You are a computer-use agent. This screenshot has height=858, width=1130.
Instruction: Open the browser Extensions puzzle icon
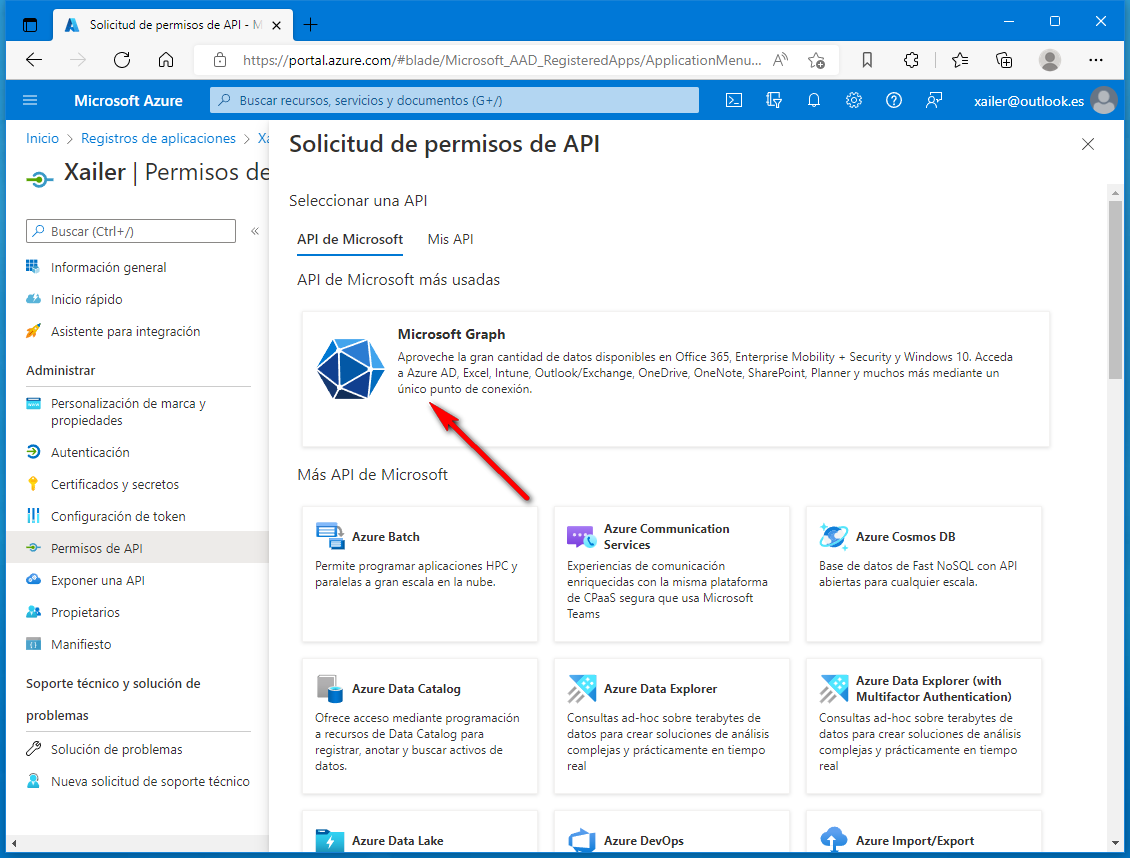911,60
